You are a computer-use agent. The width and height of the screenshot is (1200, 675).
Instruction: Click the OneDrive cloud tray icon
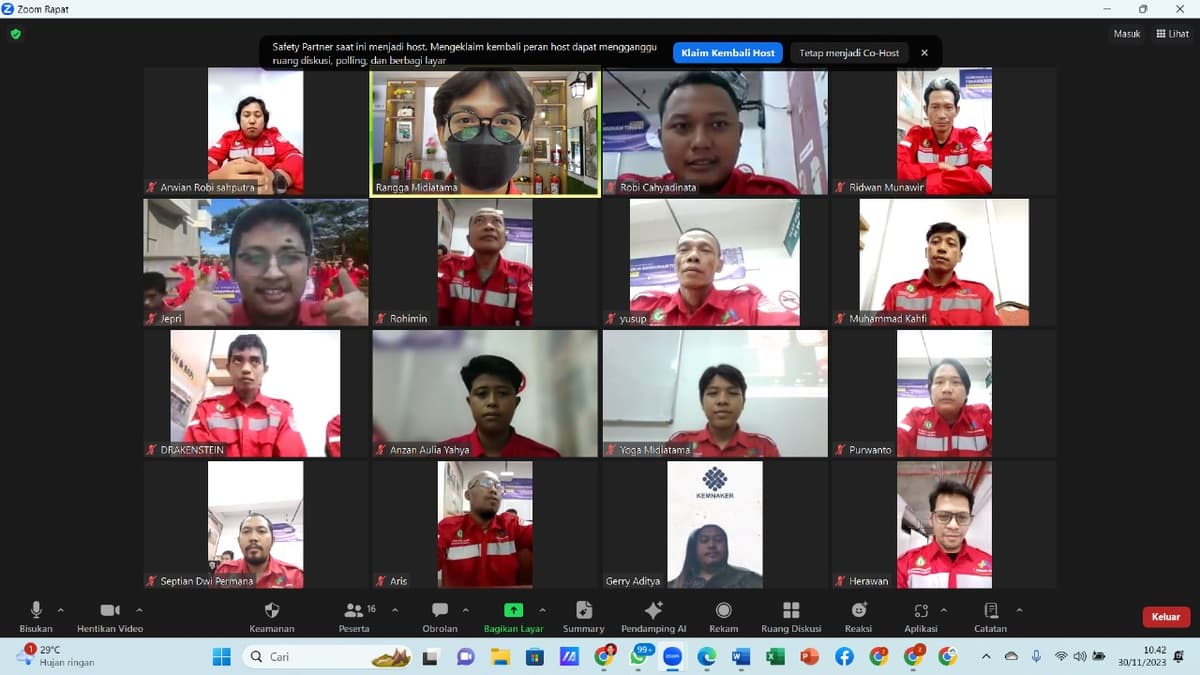(1011, 656)
